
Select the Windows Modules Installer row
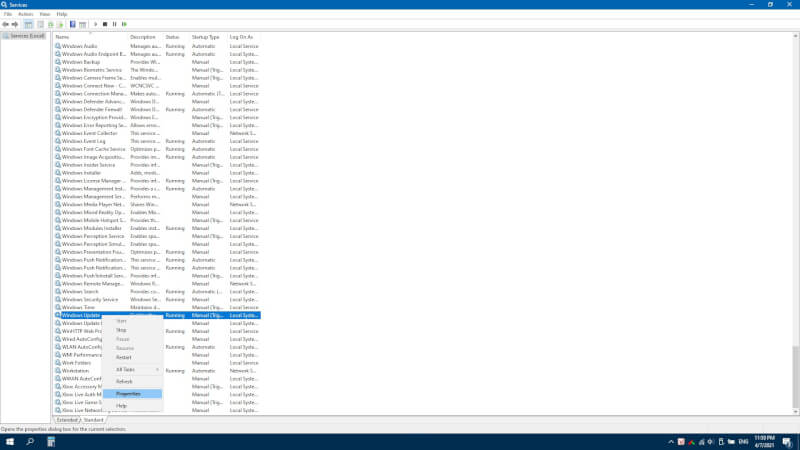tap(157, 228)
